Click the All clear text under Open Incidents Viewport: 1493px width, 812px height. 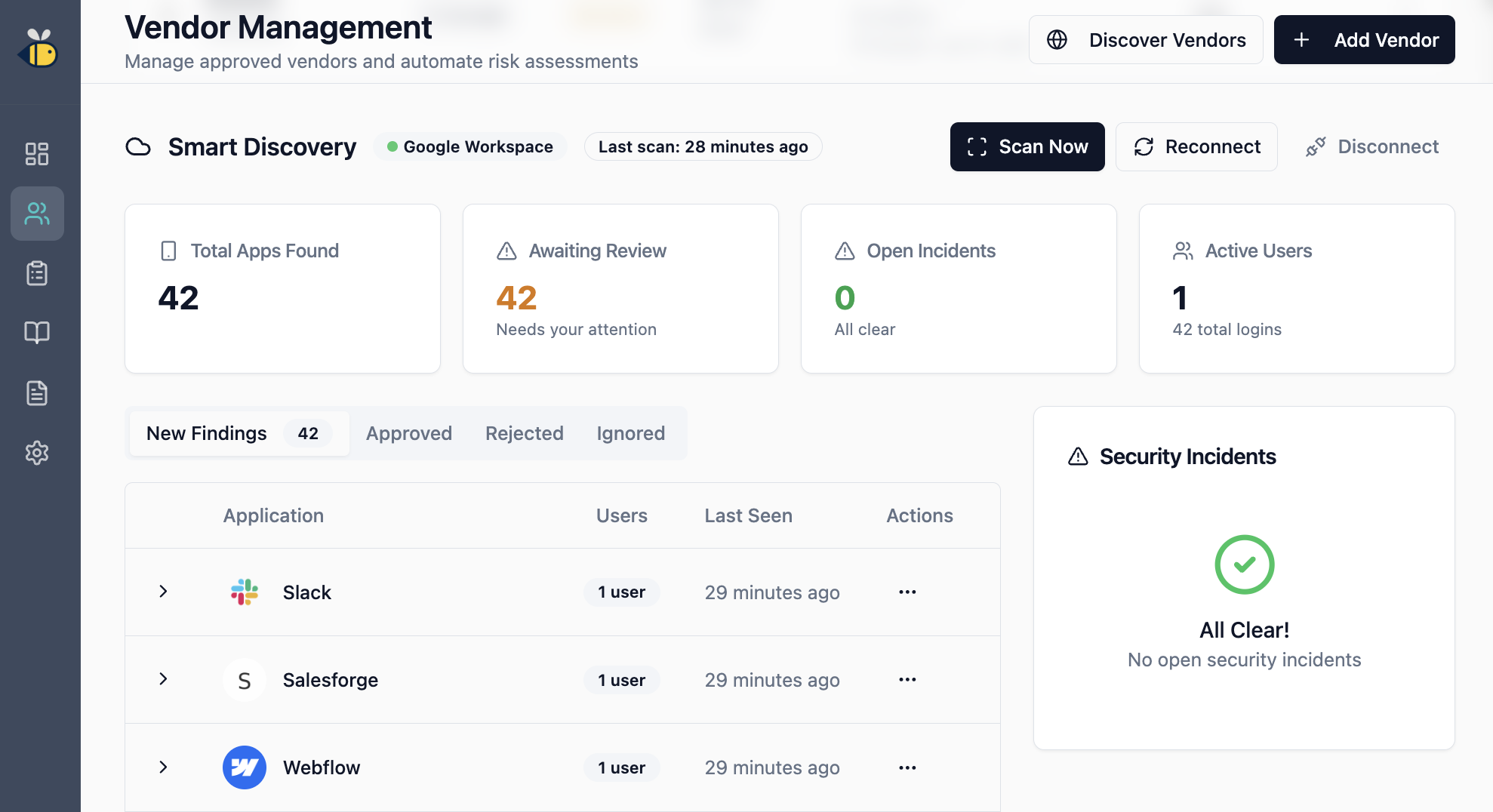(x=865, y=329)
